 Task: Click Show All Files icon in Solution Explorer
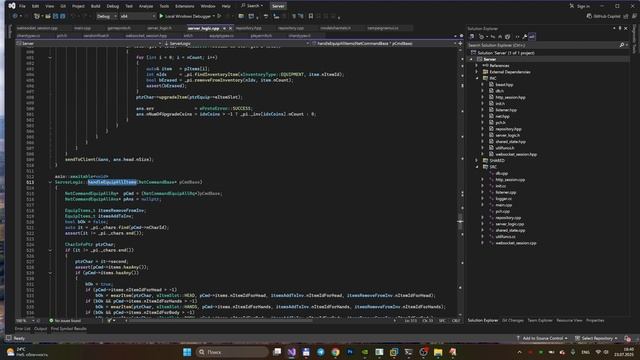click(x=508, y=37)
